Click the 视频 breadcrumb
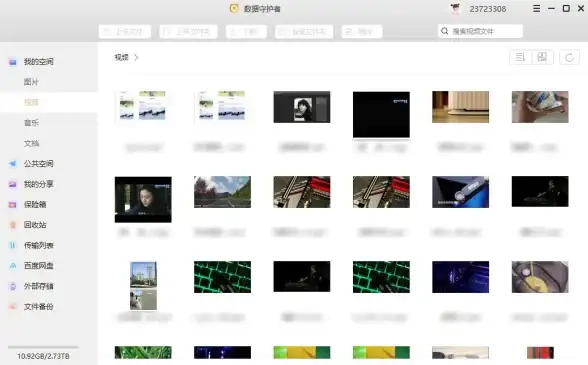This screenshot has width=588, height=365. click(122, 57)
